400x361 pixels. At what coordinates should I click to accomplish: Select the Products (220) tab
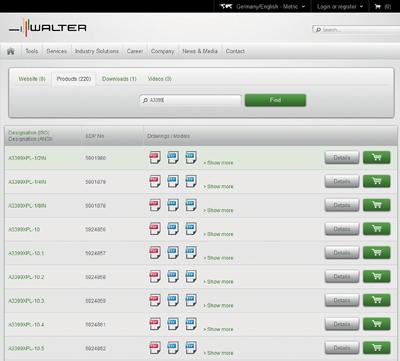[74, 79]
